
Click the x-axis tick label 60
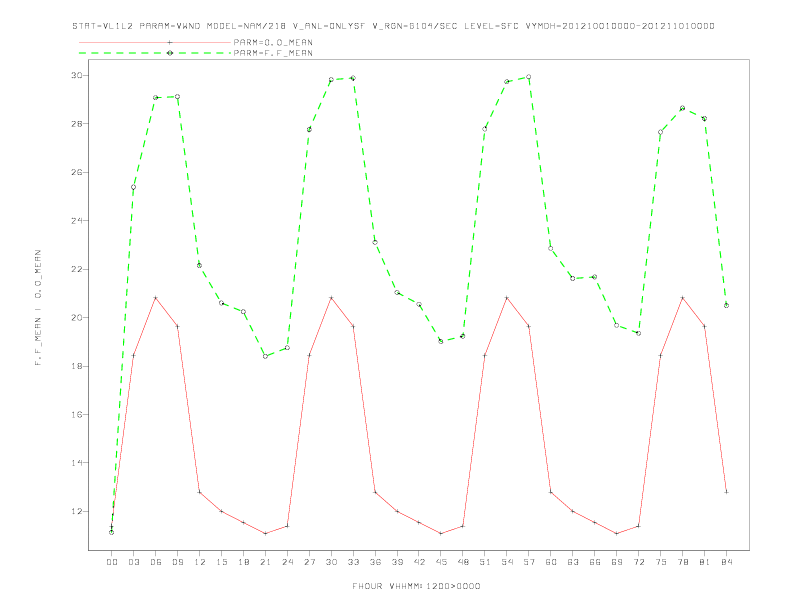[x=551, y=562]
